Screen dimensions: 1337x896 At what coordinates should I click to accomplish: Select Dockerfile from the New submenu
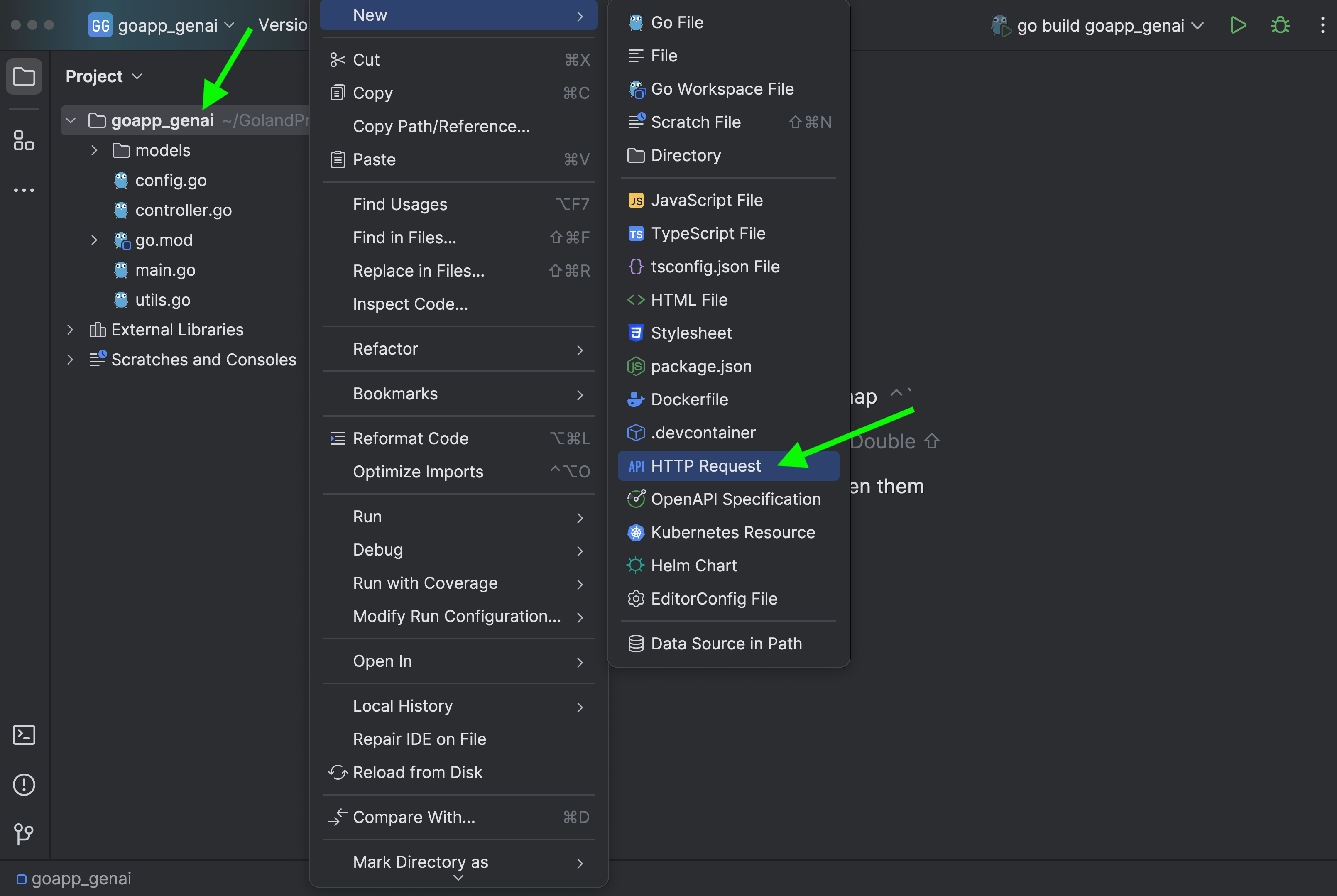tap(689, 399)
